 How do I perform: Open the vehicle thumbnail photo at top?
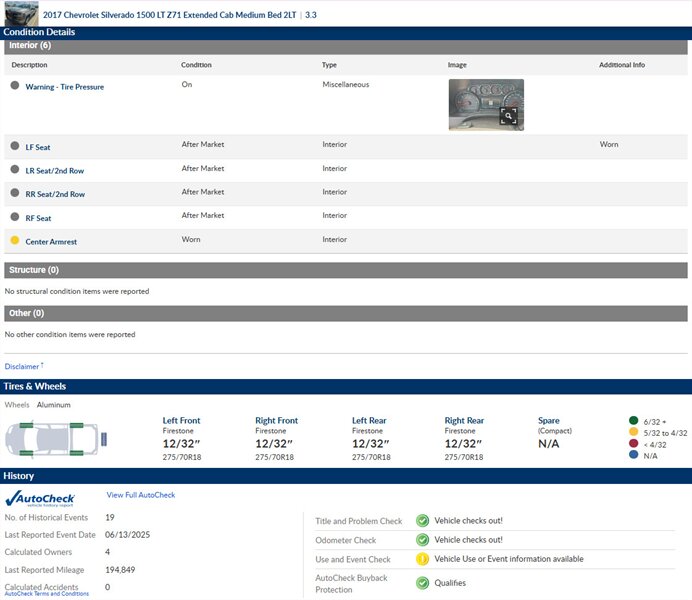22,13
